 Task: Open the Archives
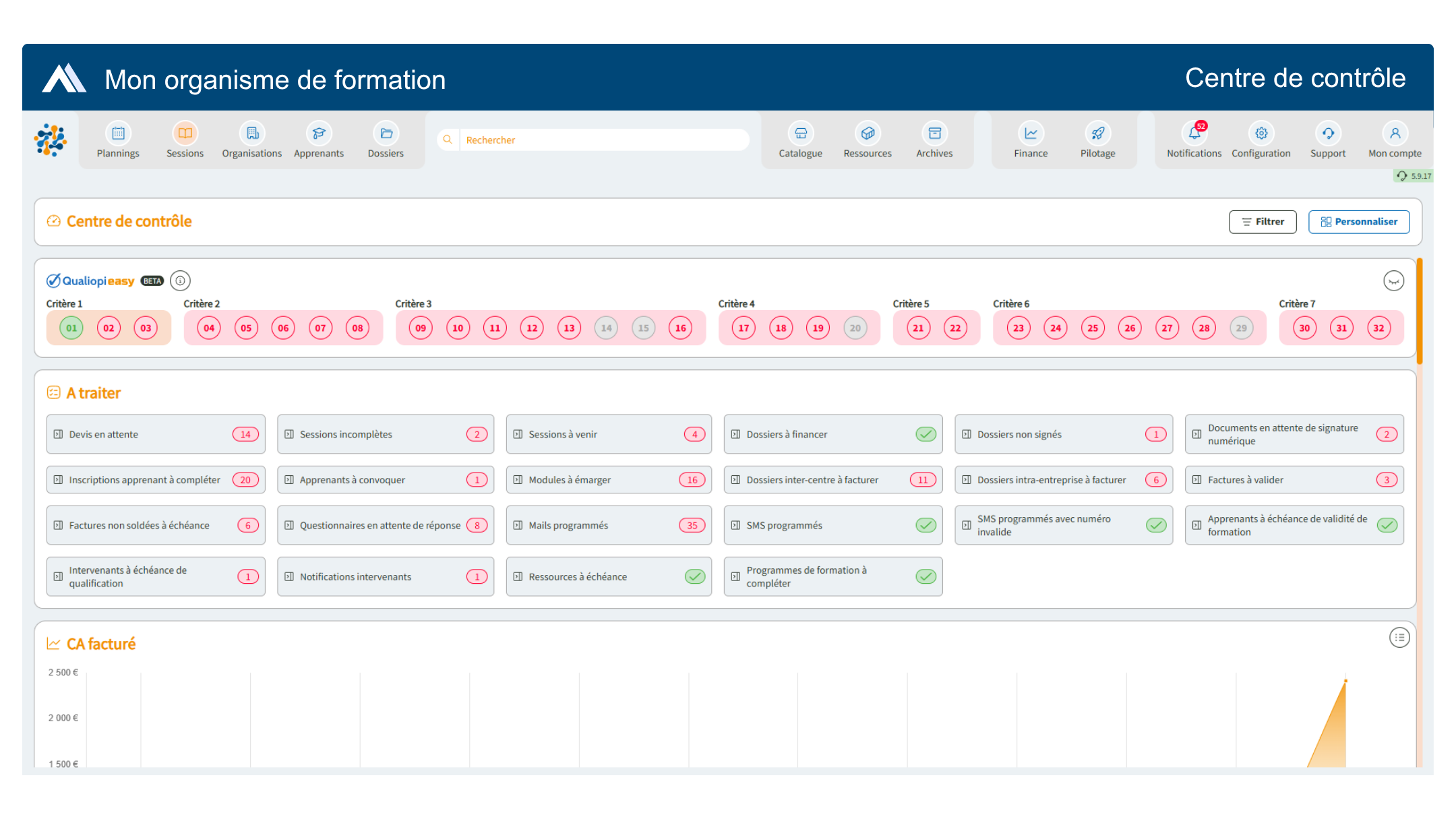point(934,140)
